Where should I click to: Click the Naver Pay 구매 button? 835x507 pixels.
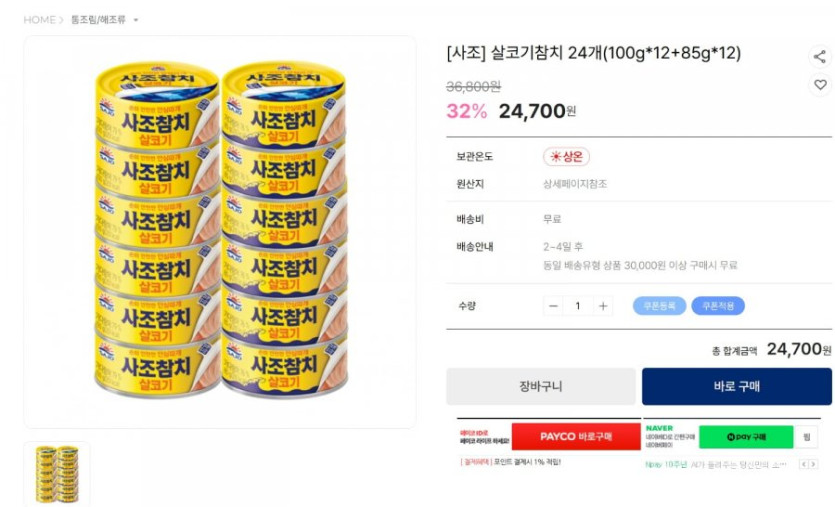(x=745, y=437)
